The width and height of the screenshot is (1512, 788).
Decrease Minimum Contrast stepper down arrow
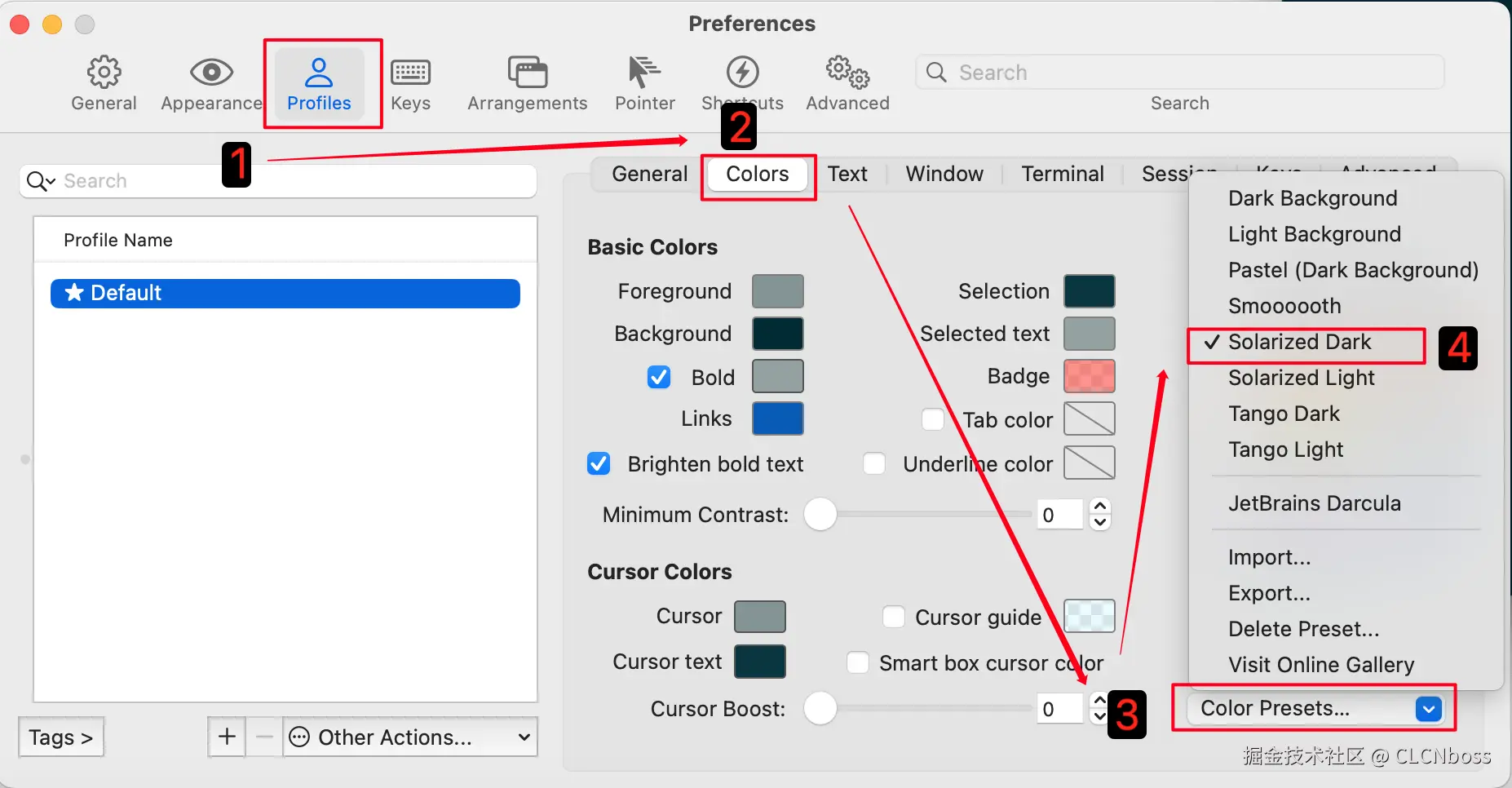coord(1100,523)
